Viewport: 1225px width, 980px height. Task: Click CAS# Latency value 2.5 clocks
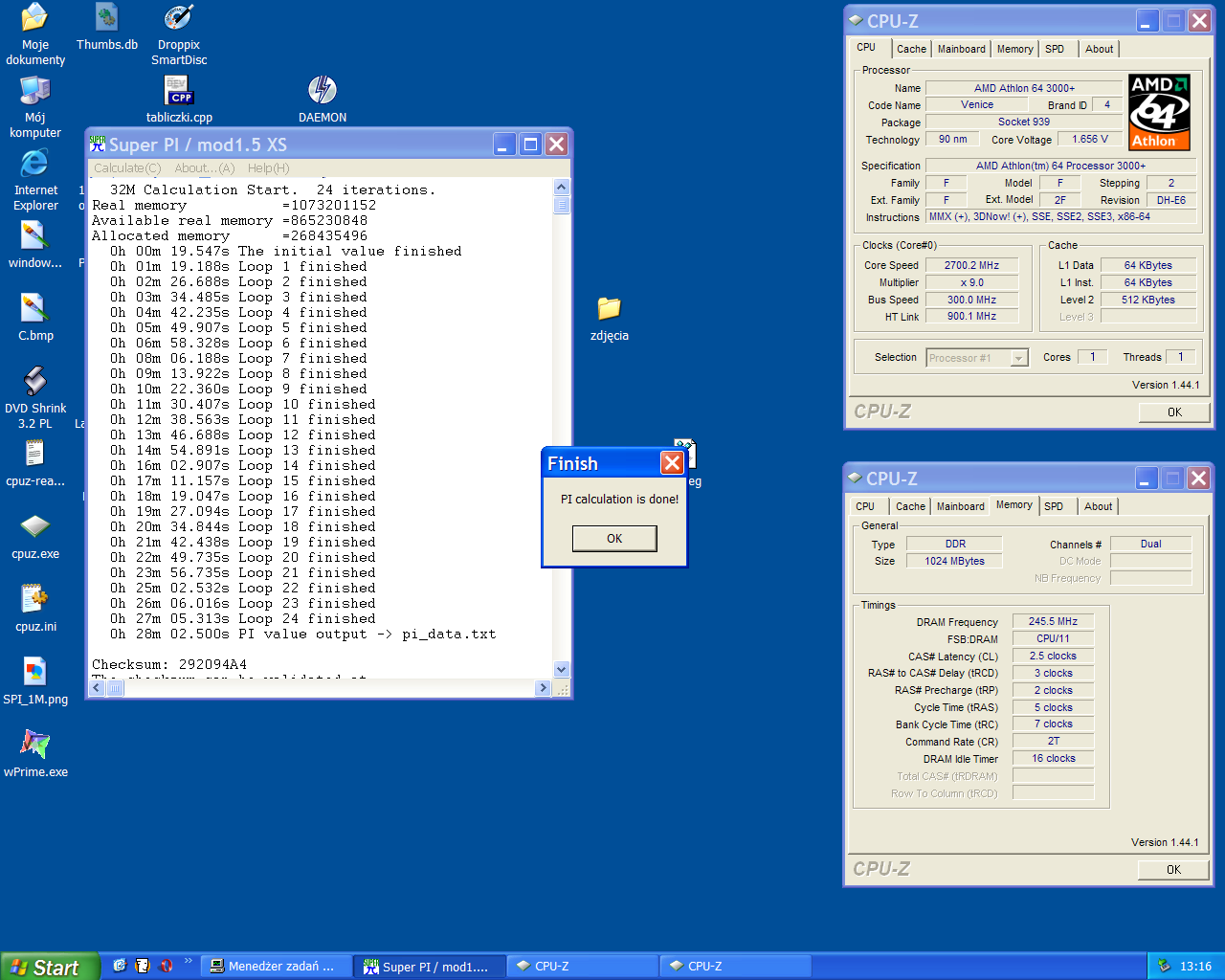[x=1053, y=656]
